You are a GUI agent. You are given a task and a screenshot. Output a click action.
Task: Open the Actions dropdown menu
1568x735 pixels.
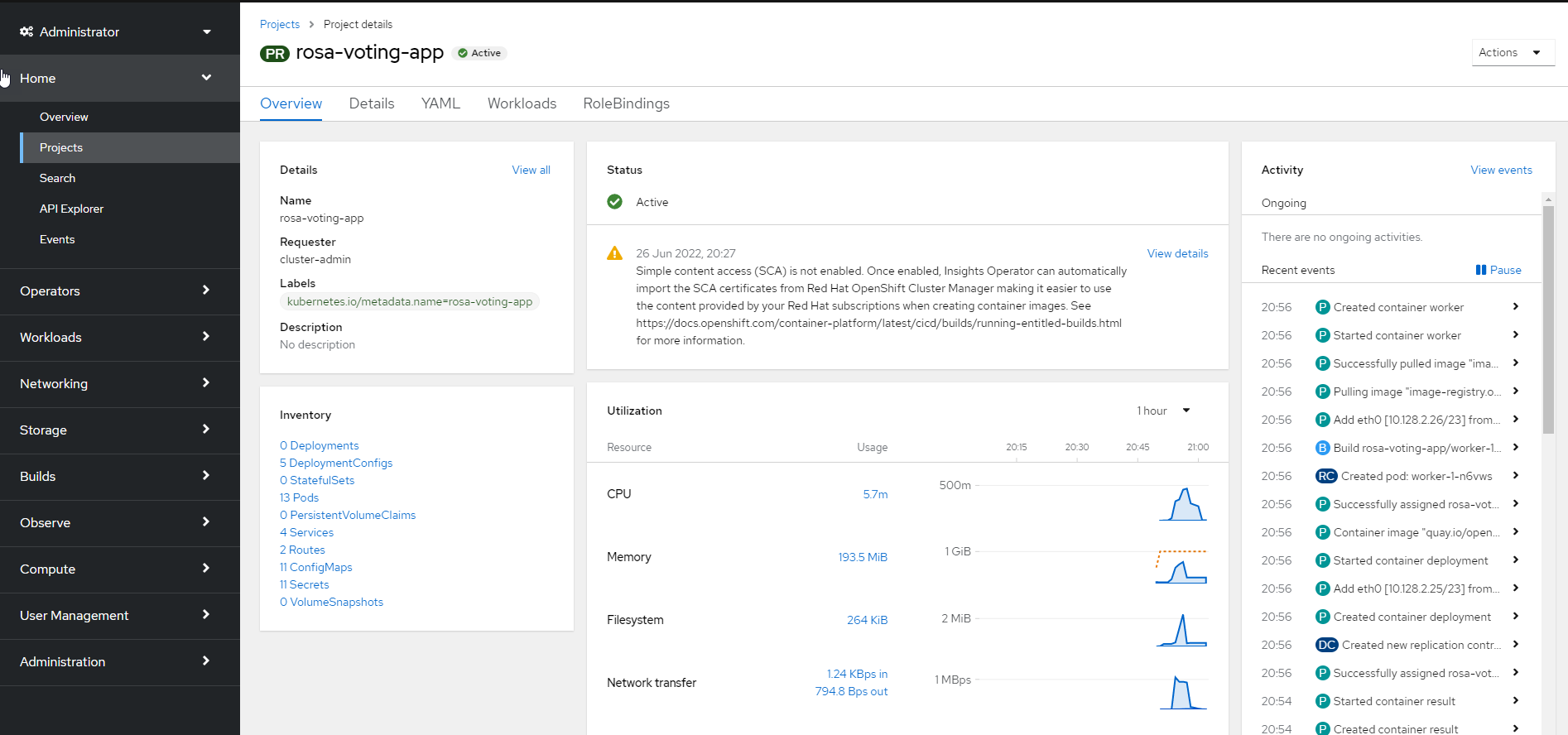click(1513, 52)
